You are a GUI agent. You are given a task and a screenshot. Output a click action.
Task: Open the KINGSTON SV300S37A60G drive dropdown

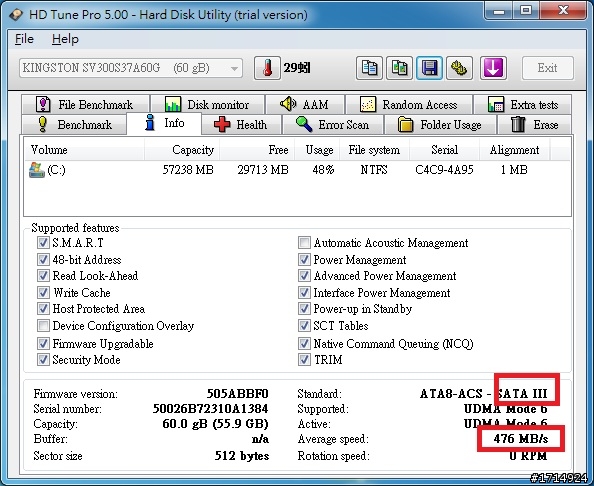point(131,68)
